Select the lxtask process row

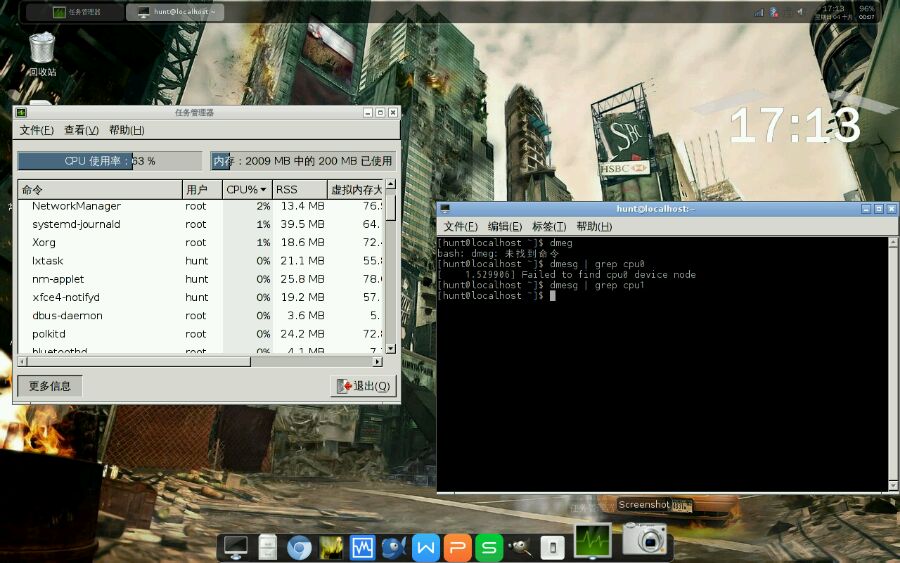tap(200, 261)
